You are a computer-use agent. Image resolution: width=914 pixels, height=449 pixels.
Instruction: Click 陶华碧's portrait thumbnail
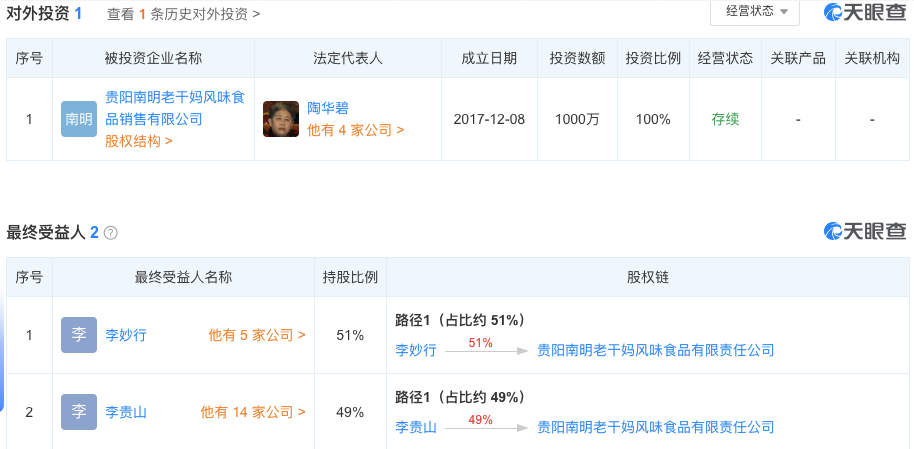[x=281, y=119]
